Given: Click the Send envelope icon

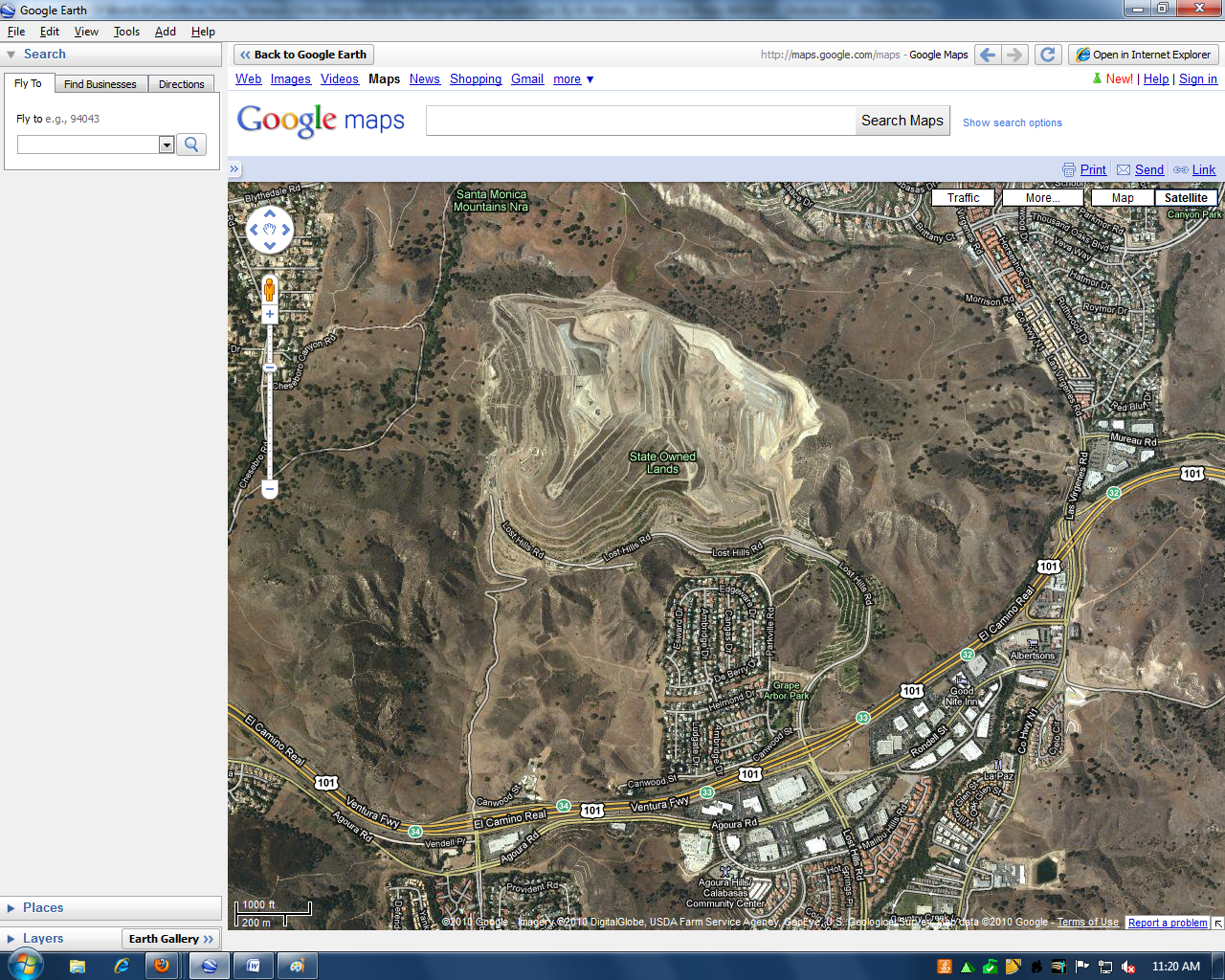Looking at the screenshot, I should (x=1123, y=169).
